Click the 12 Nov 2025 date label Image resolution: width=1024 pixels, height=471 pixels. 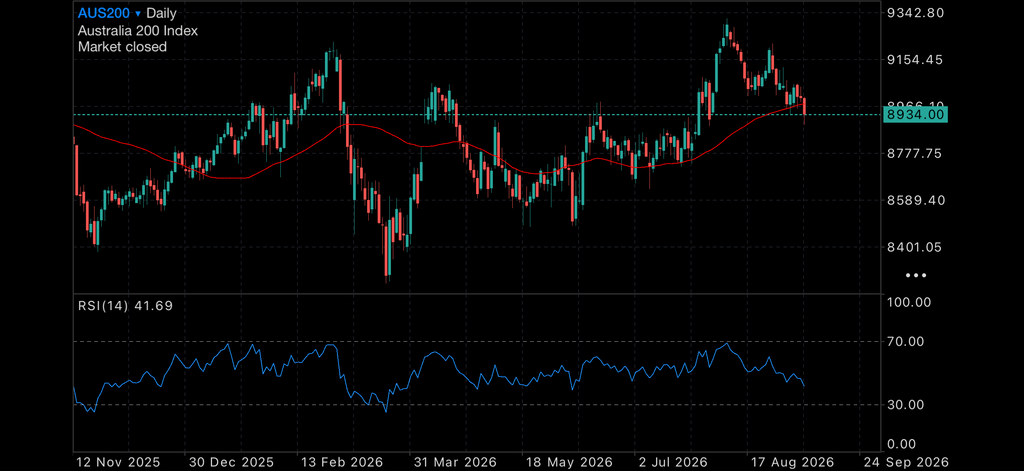(118, 463)
